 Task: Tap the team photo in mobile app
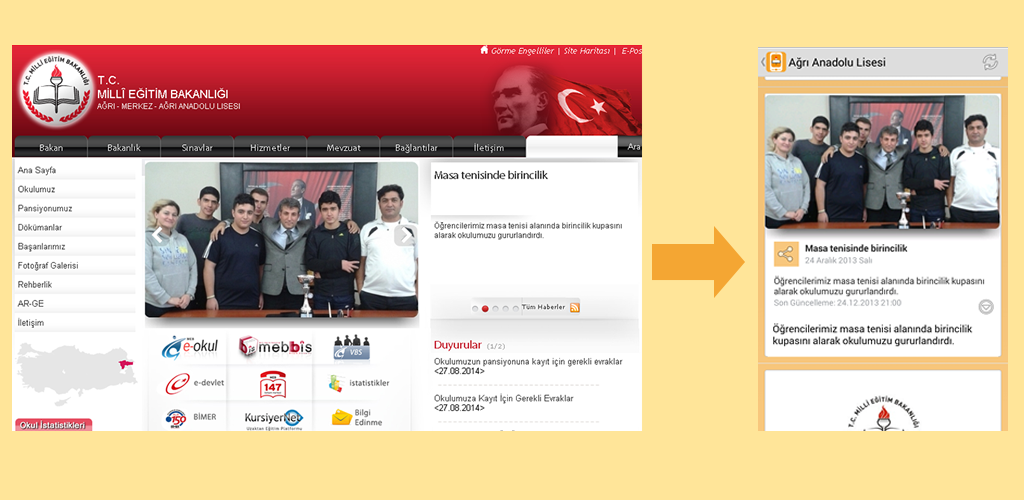click(882, 161)
